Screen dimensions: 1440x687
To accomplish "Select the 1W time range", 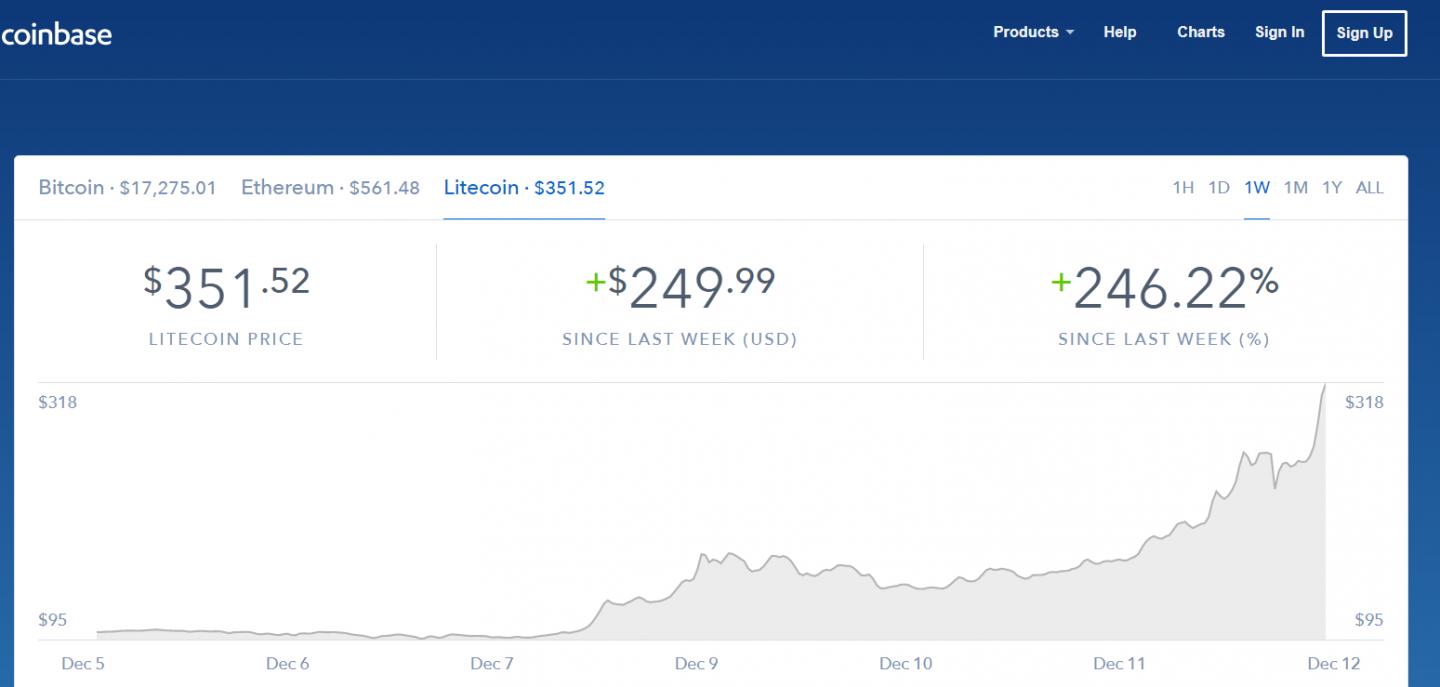I will click(x=1257, y=188).
